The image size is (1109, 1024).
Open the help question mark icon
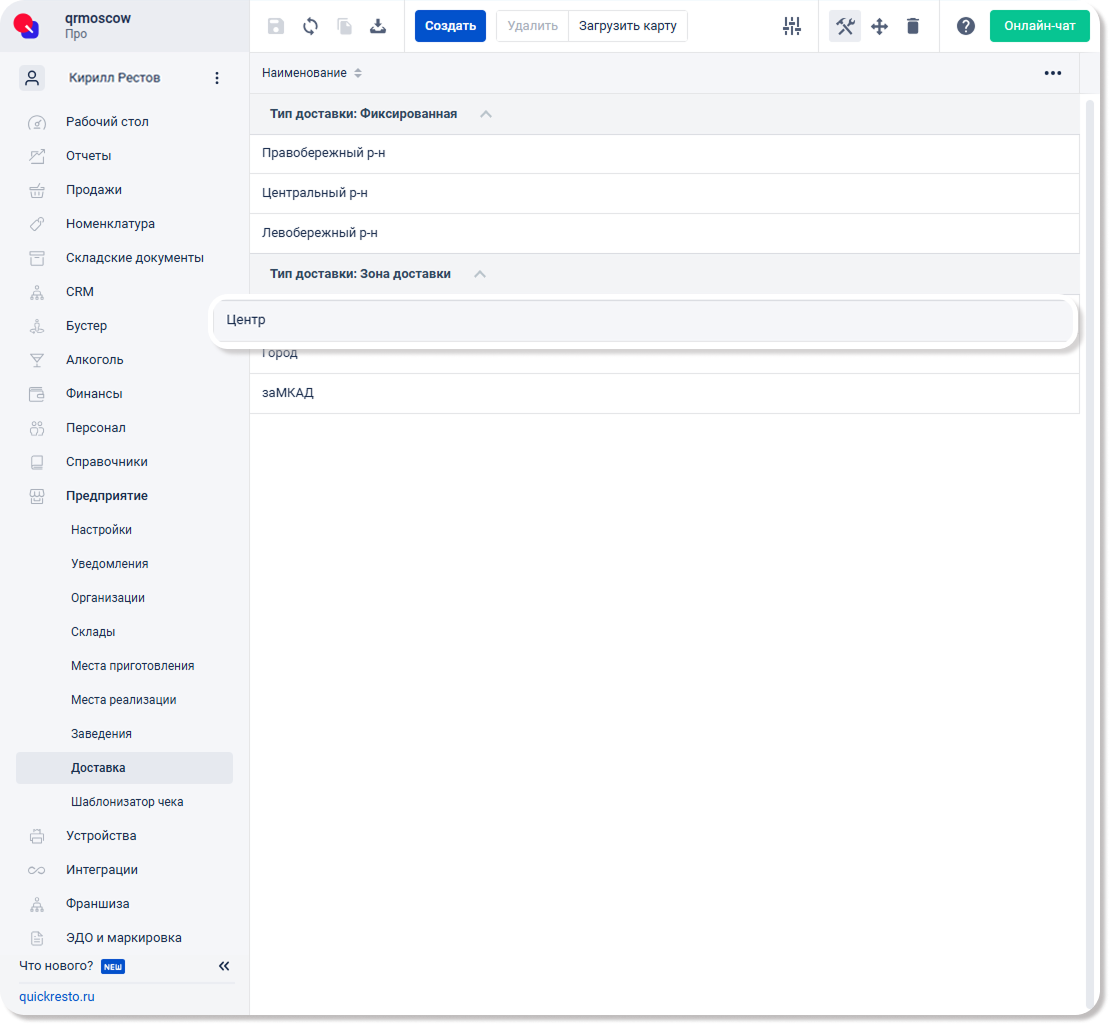[x=965, y=26]
